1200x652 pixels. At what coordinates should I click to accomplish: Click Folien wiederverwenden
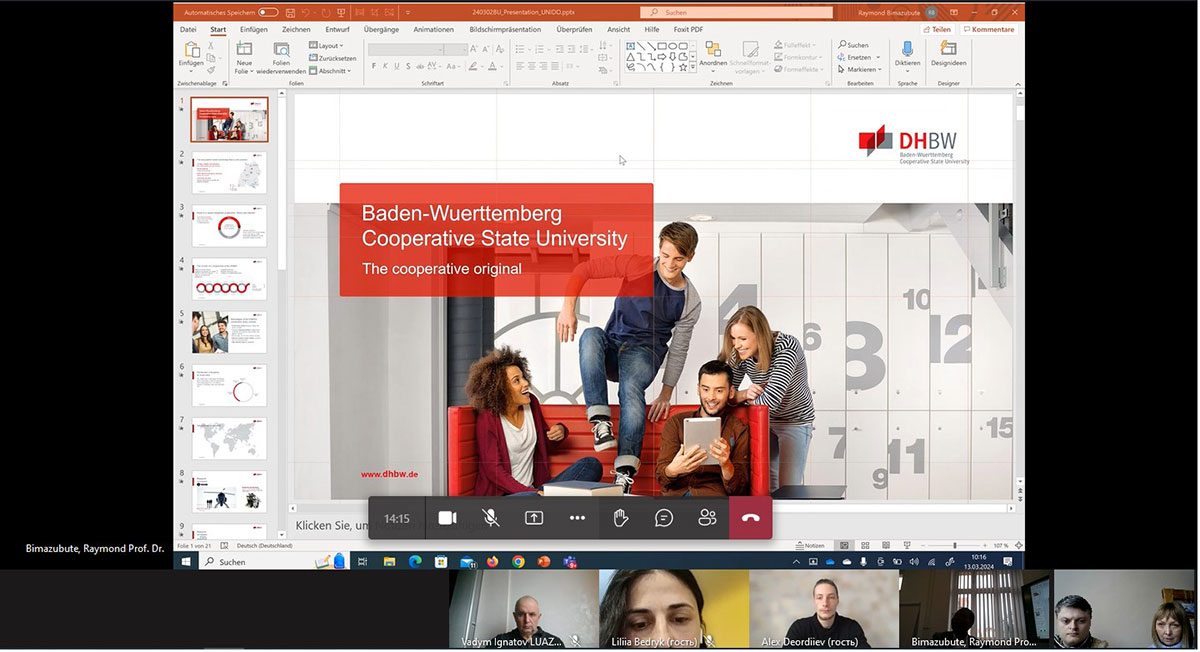point(281,59)
